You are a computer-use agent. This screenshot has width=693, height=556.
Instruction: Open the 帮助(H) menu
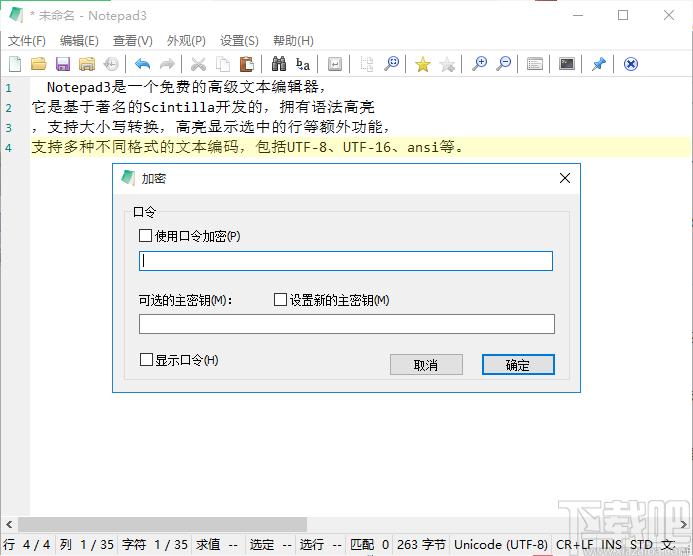[293, 41]
